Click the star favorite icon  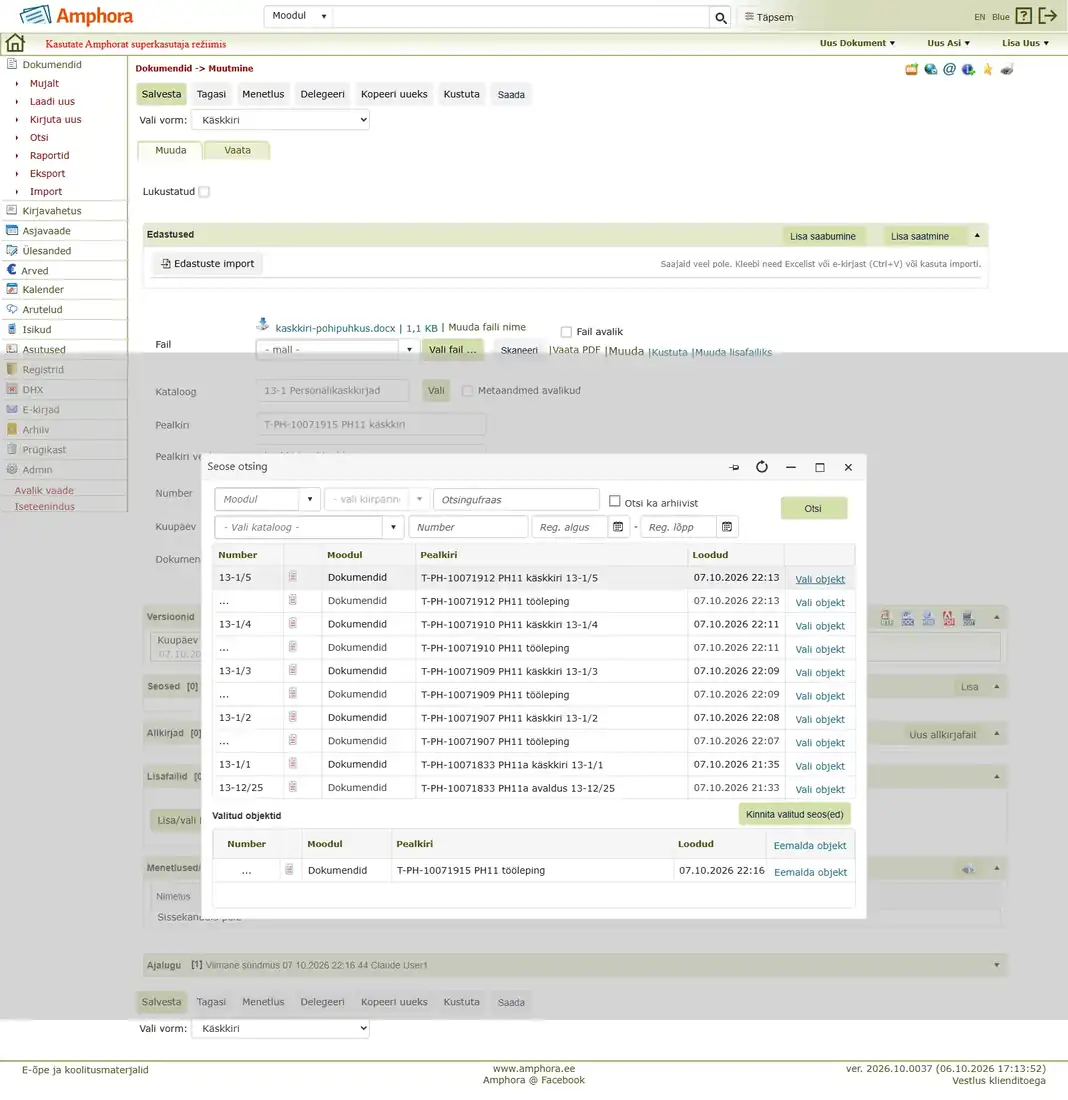pyautogui.click(x=988, y=69)
